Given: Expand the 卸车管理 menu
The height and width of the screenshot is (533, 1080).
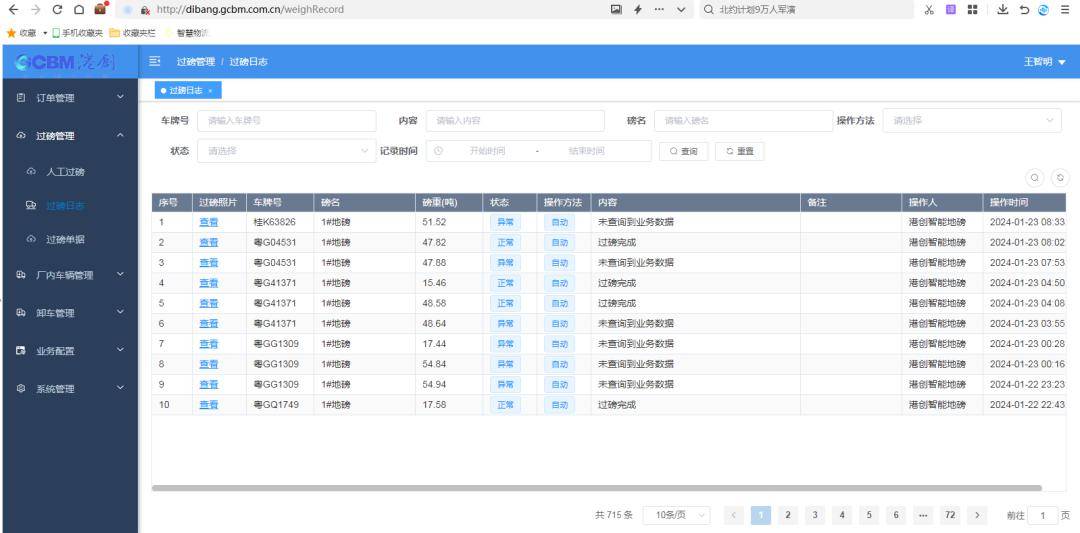Looking at the screenshot, I should pos(69,313).
